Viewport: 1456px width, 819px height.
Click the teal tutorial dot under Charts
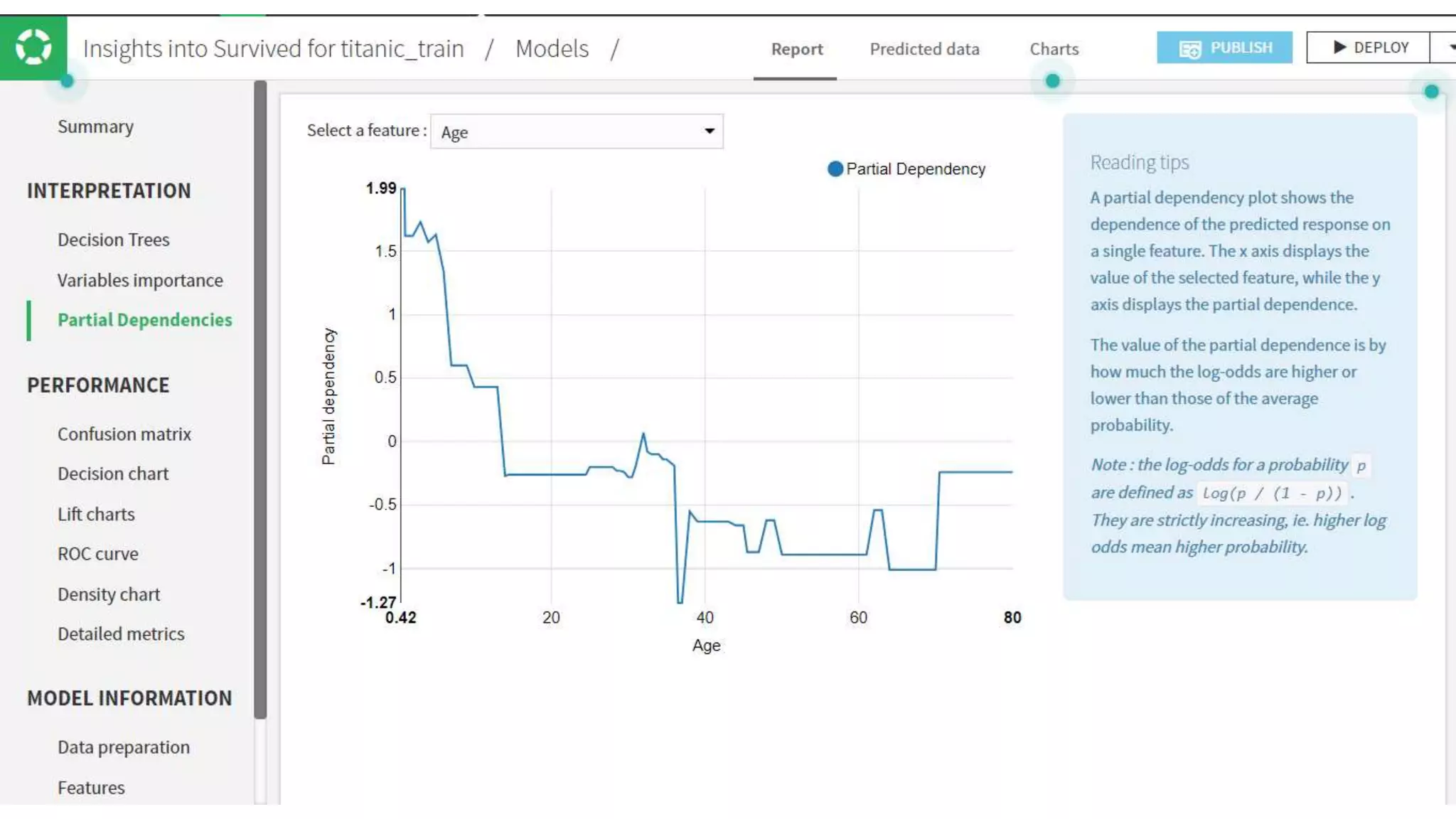[x=1053, y=81]
